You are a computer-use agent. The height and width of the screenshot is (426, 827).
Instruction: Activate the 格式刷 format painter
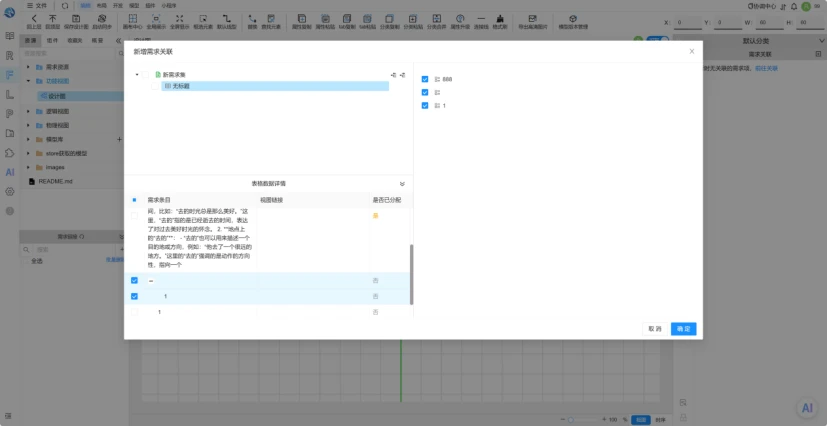pos(499,18)
